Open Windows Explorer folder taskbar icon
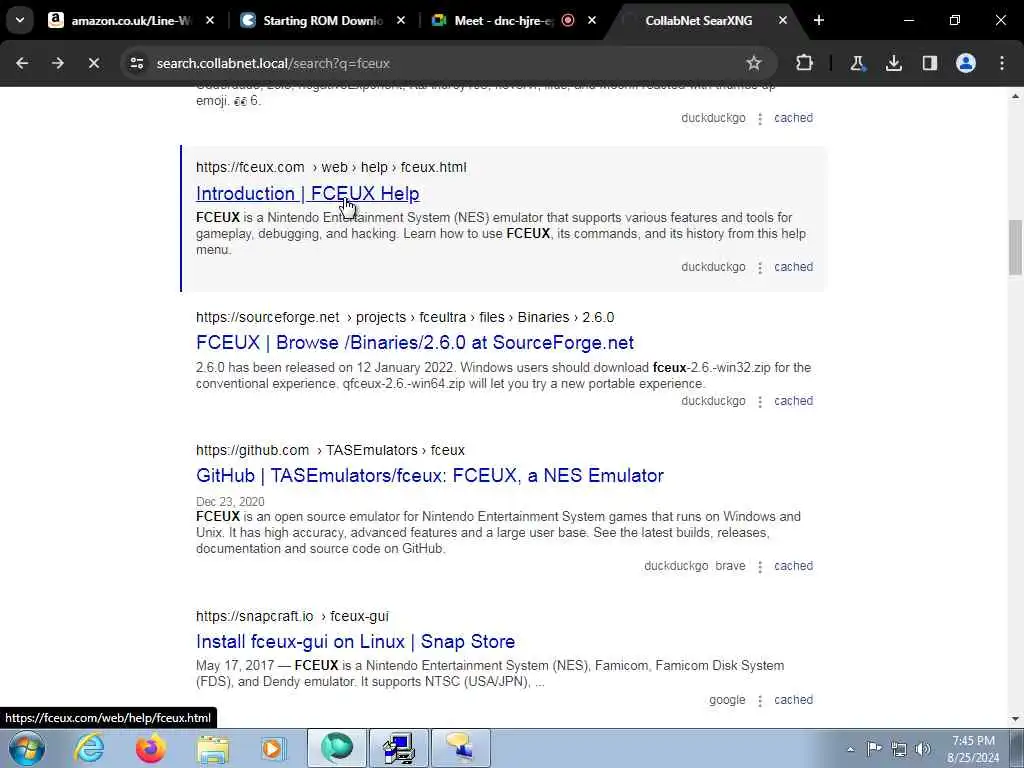Viewport: 1024px width, 768px height. [x=212, y=748]
